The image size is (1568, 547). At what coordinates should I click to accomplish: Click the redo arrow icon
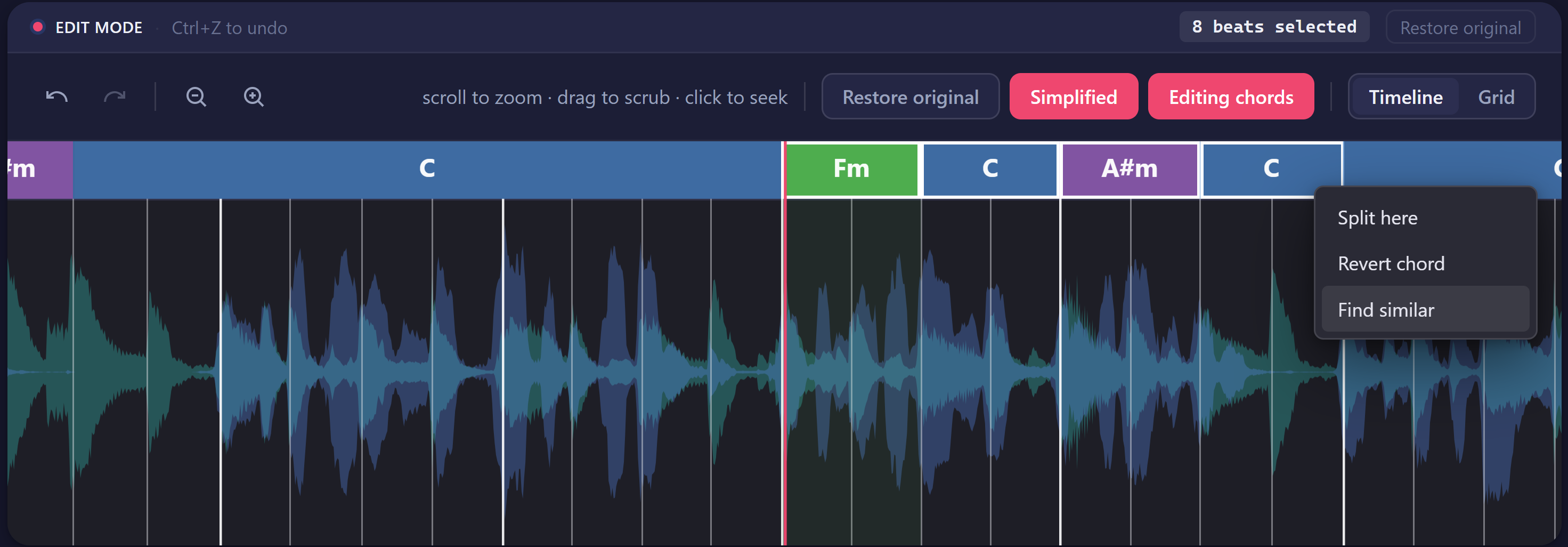tap(115, 97)
